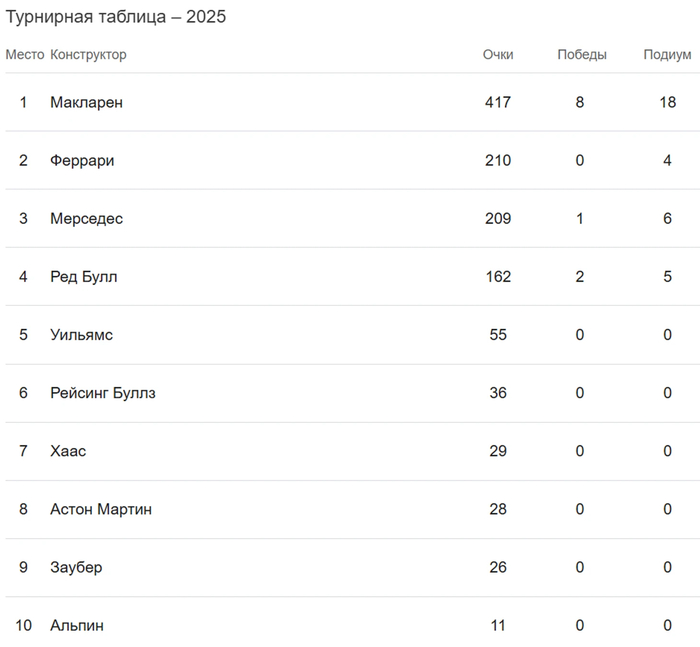Open the Рейсинг Буллз entry
This screenshot has width=700, height=647.
(x=102, y=392)
